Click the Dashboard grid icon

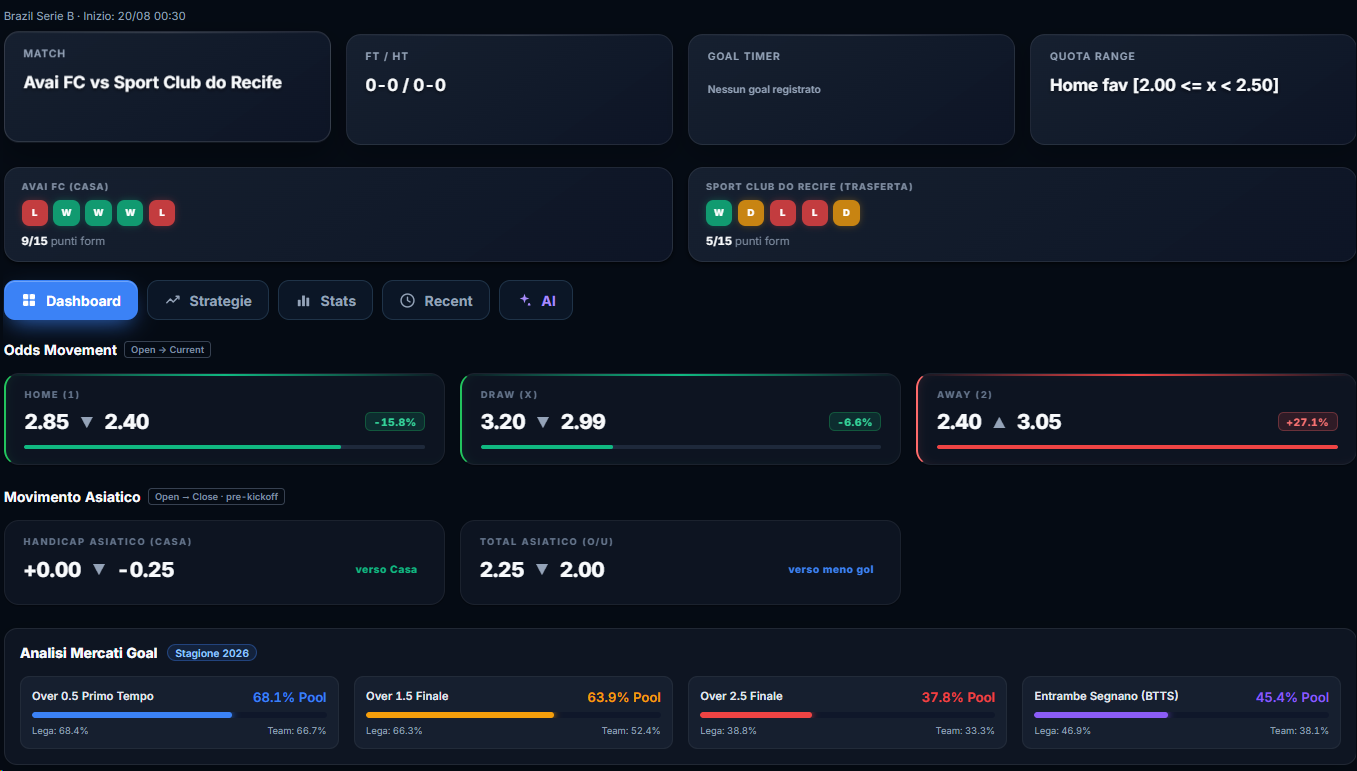(x=29, y=300)
